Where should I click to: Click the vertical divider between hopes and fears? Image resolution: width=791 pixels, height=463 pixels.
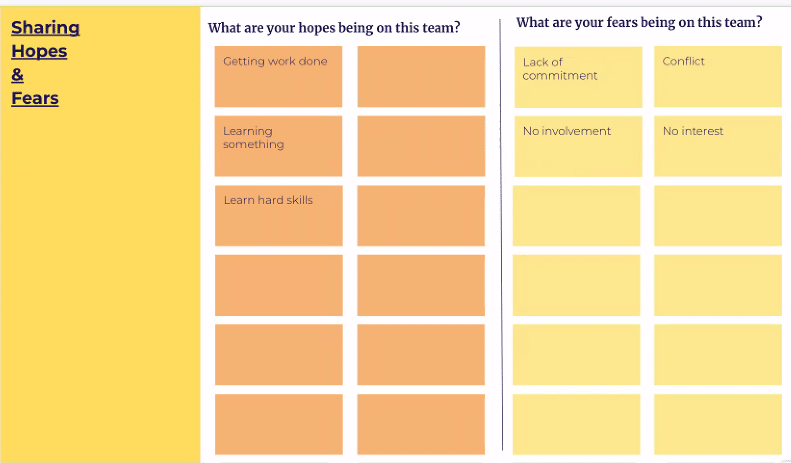[x=501, y=240]
